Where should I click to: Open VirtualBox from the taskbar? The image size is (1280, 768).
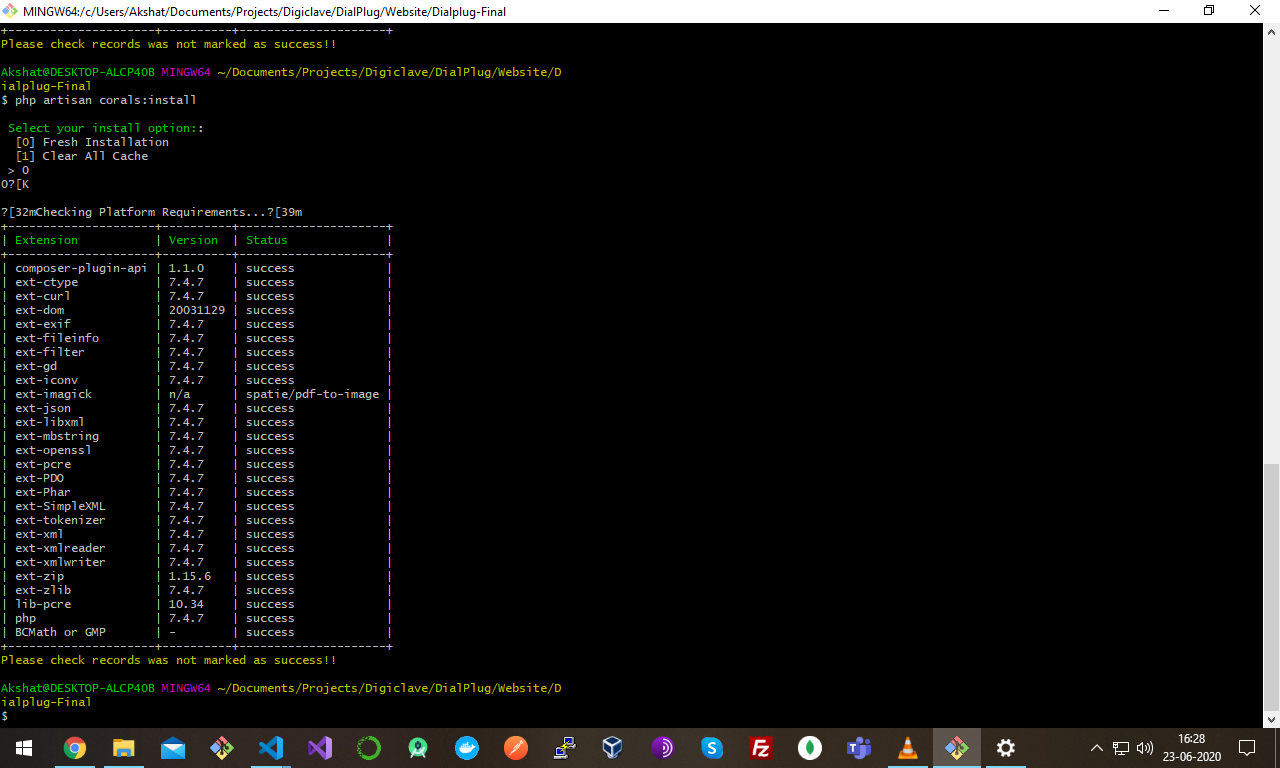(x=613, y=747)
